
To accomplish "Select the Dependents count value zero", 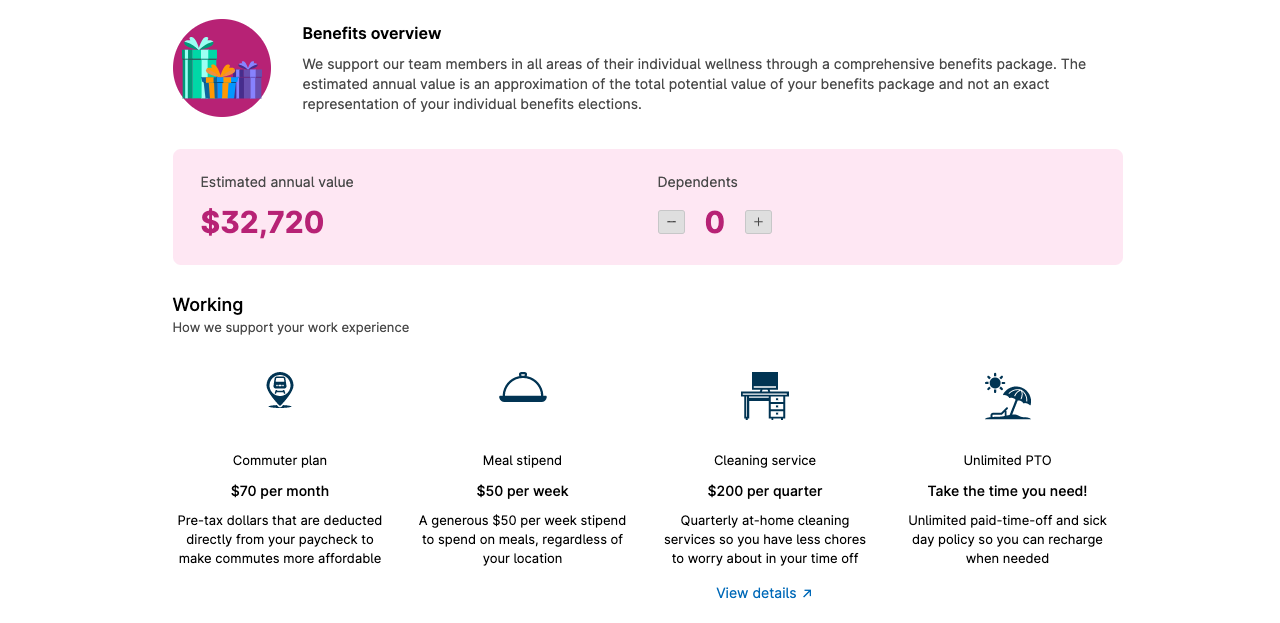I will (x=714, y=221).
